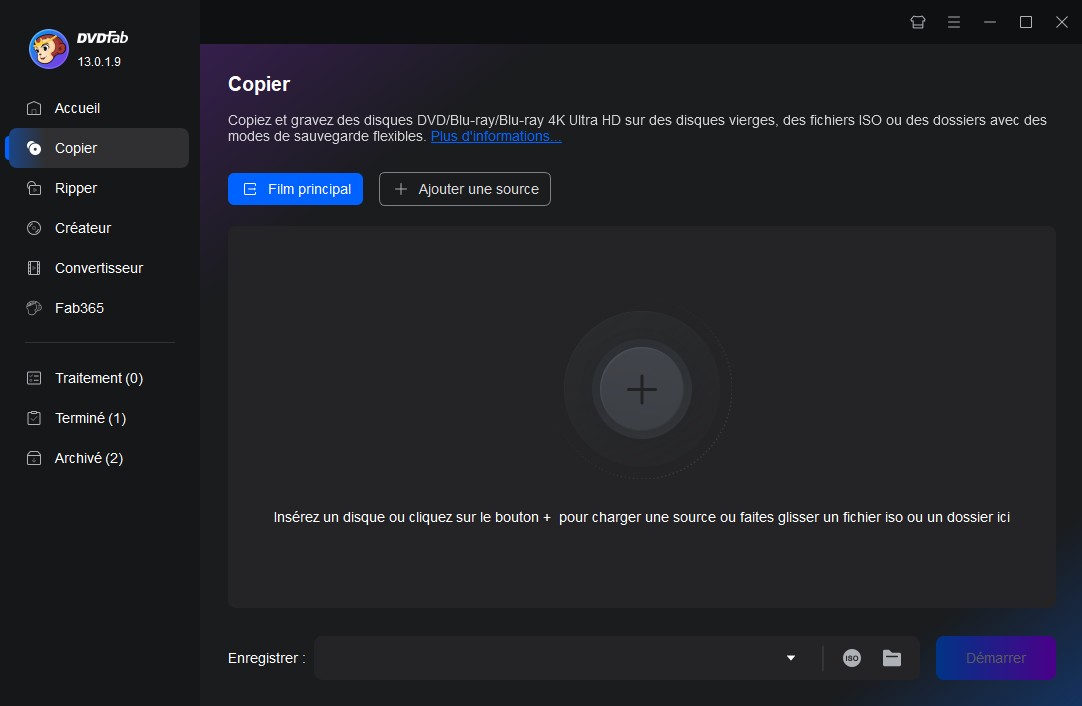Click the Démarrer button
This screenshot has height=706, width=1082.
[x=996, y=658]
